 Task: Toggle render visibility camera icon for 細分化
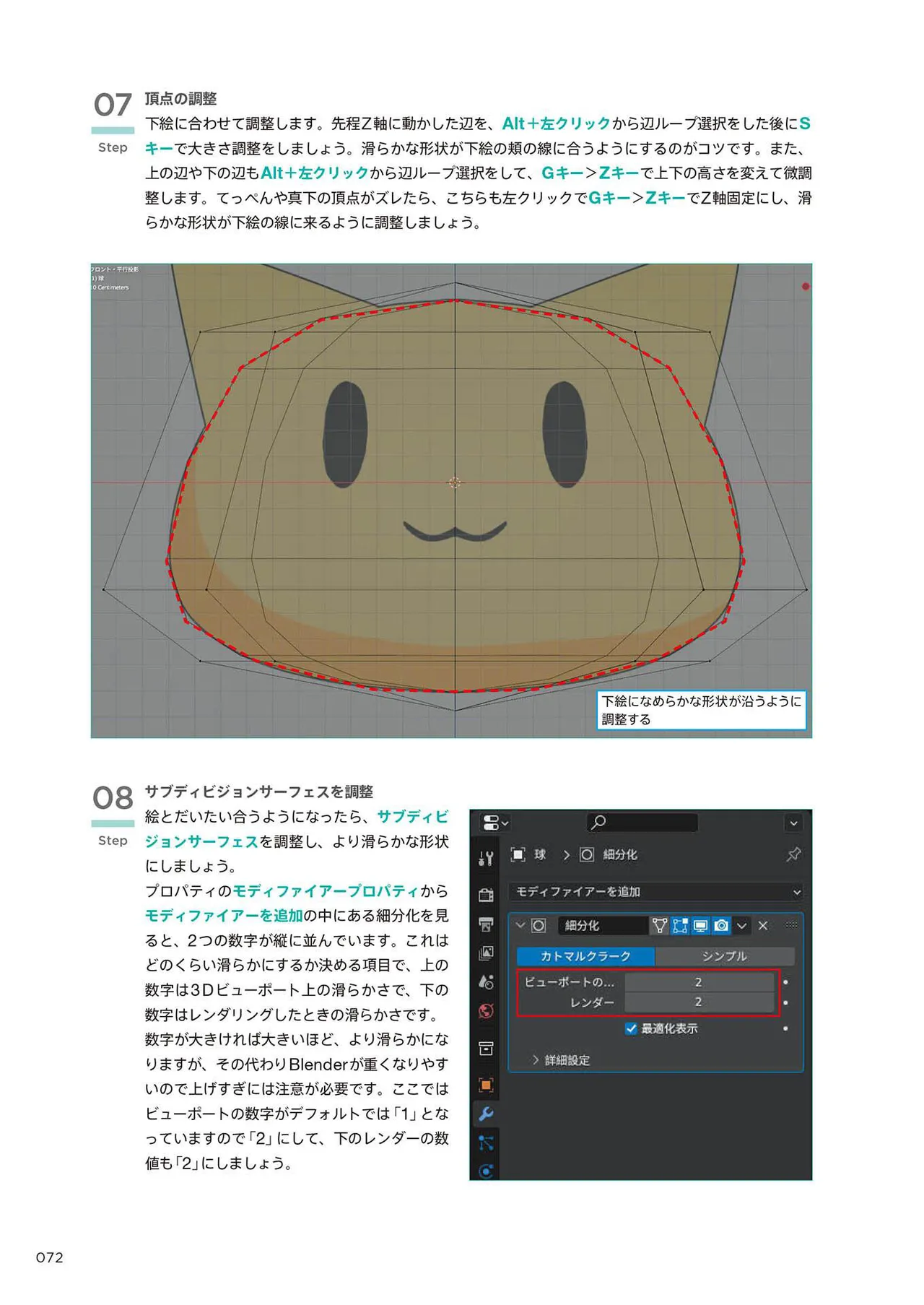point(720,926)
